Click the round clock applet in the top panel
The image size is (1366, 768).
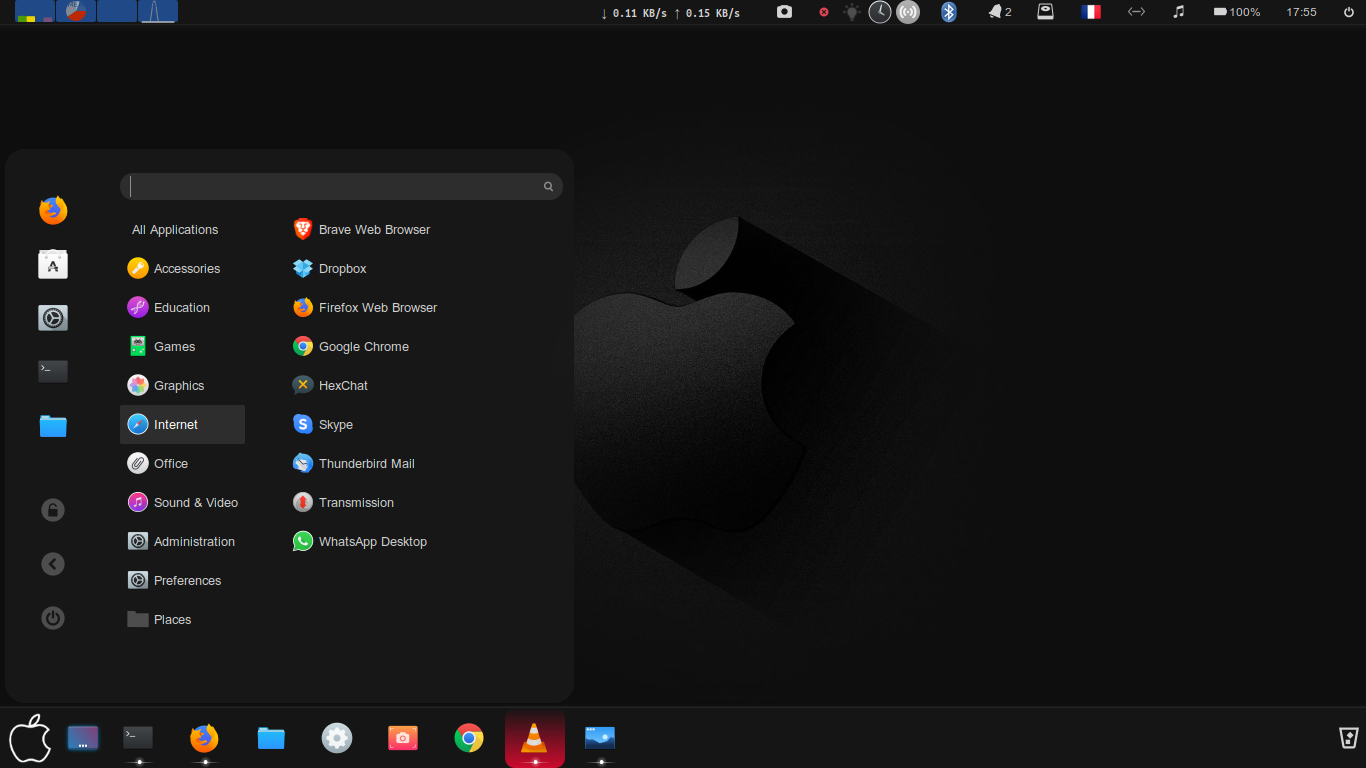click(879, 12)
